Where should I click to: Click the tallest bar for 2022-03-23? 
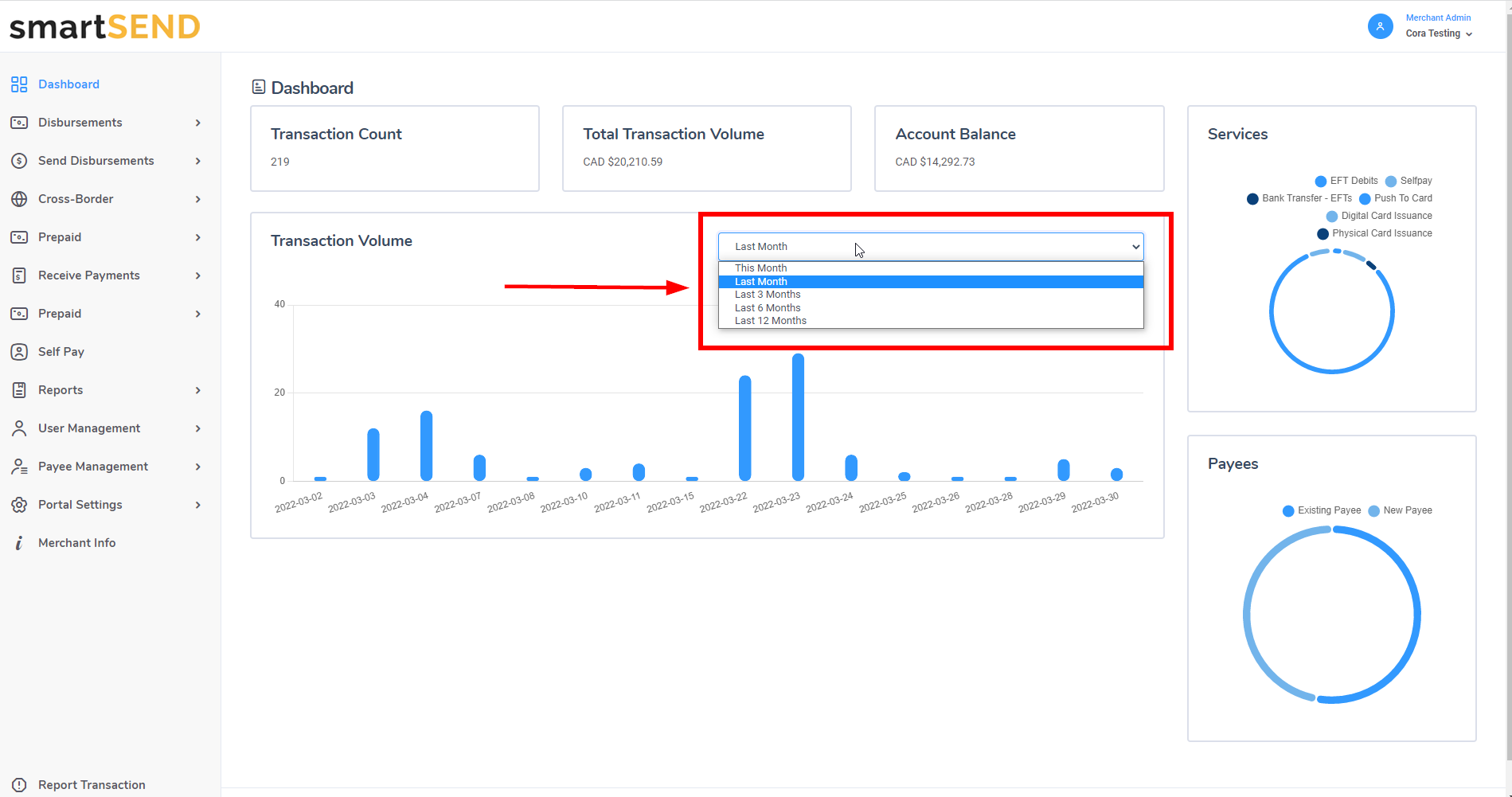[798, 417]
